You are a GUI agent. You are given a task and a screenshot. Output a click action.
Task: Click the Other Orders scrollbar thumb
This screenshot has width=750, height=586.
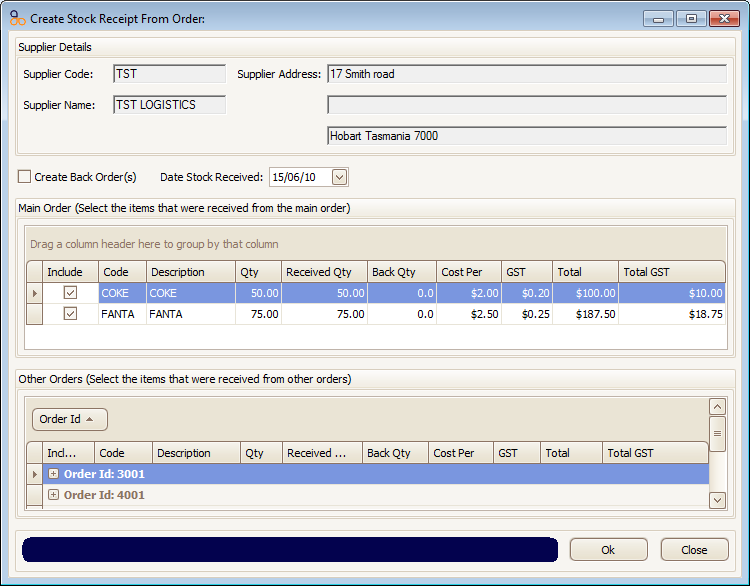pyautogui.click(x=717, y=433)
